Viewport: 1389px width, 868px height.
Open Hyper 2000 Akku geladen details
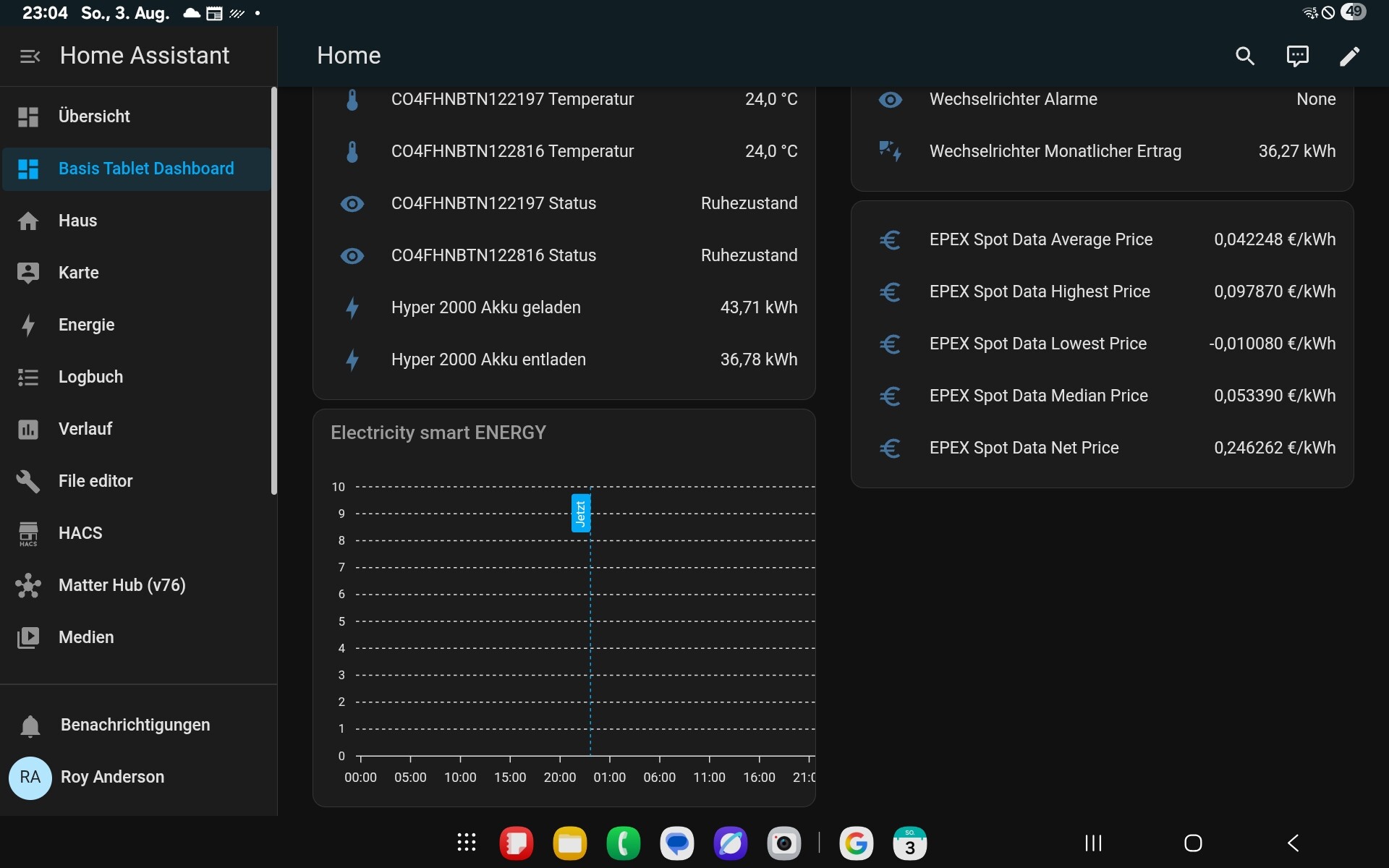click(485, 307)
